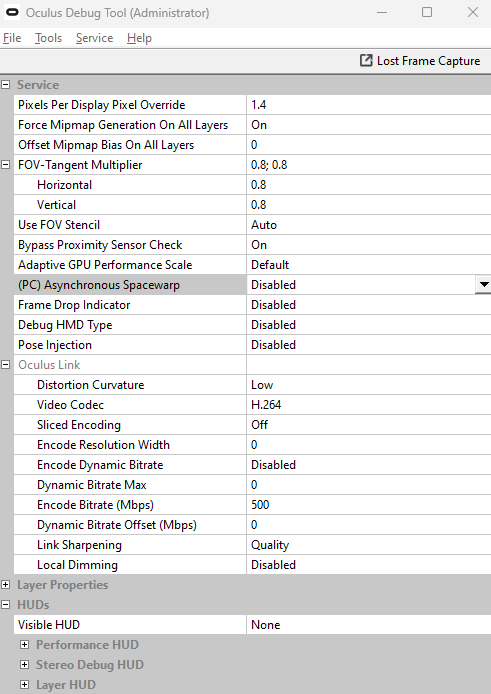Collapse the HUDs section
Image resolution: width=491 pixels, height=694 pixels.
[x=5, y=605]
